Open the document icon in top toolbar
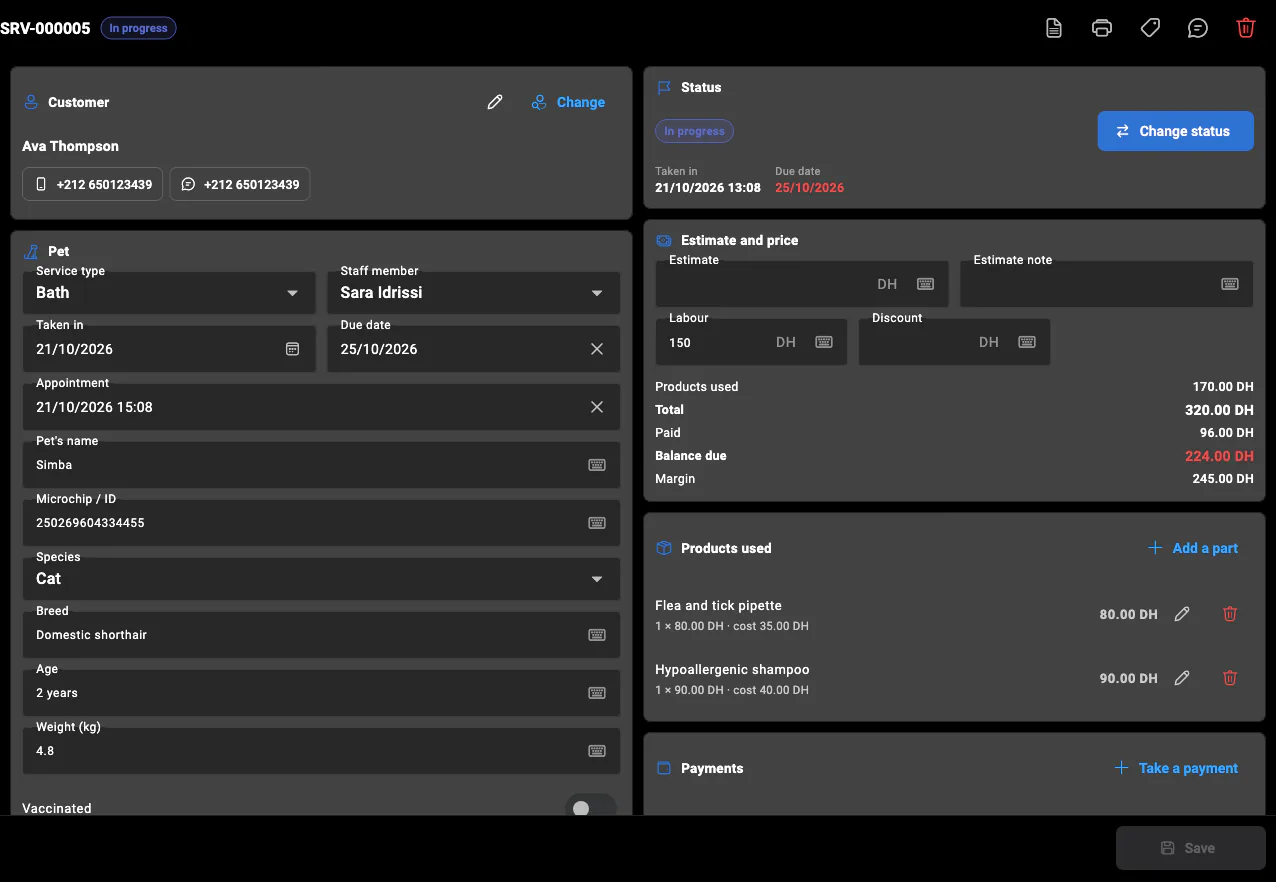1276x882 pixels. click(1053, 28)
